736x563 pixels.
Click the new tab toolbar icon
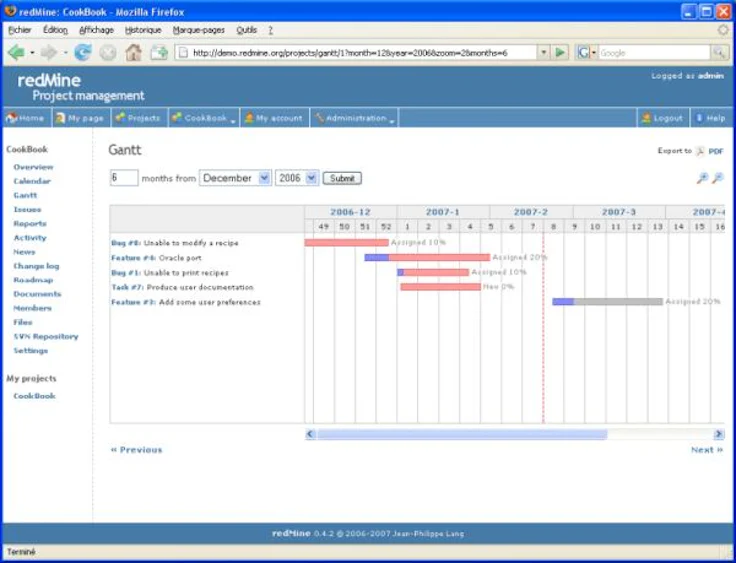159,52
